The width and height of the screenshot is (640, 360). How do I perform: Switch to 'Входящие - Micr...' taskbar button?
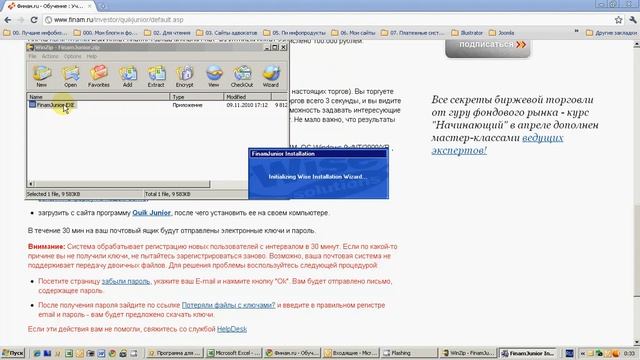(351, 353)
